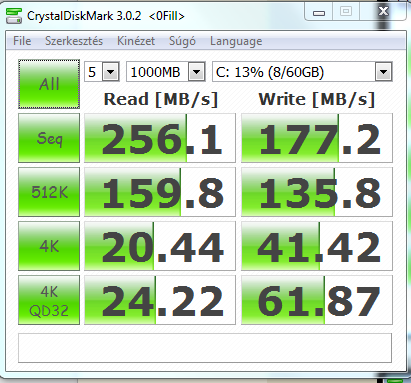
Task: Expand the test count dropdown showing 5
Action: coord(110,72)
